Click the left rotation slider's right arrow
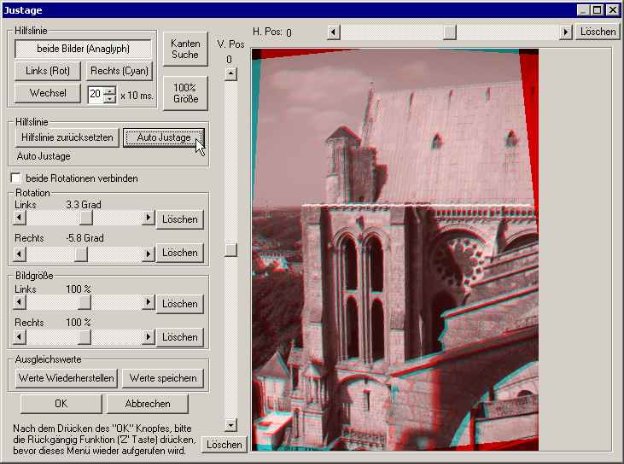Viewport: 624px width, 464px height. (148, 218)
